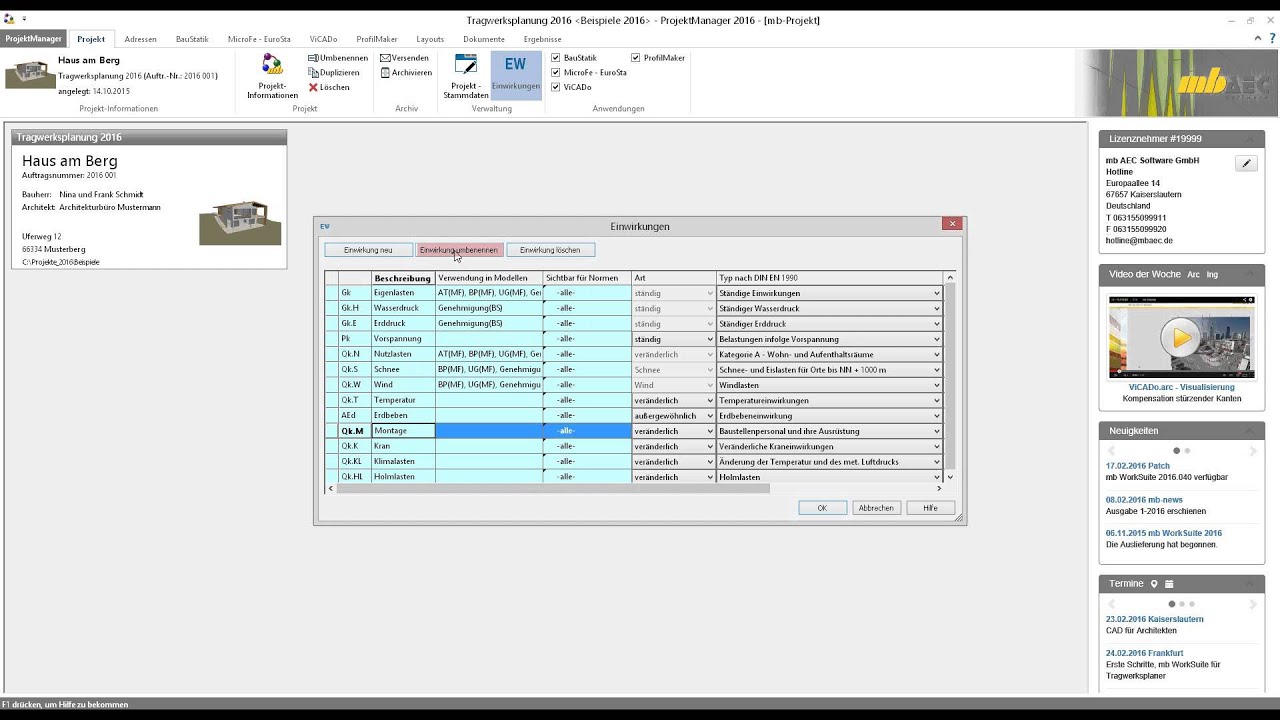Switch to ViCADo ribbon tab

click(x=324, y=39)
